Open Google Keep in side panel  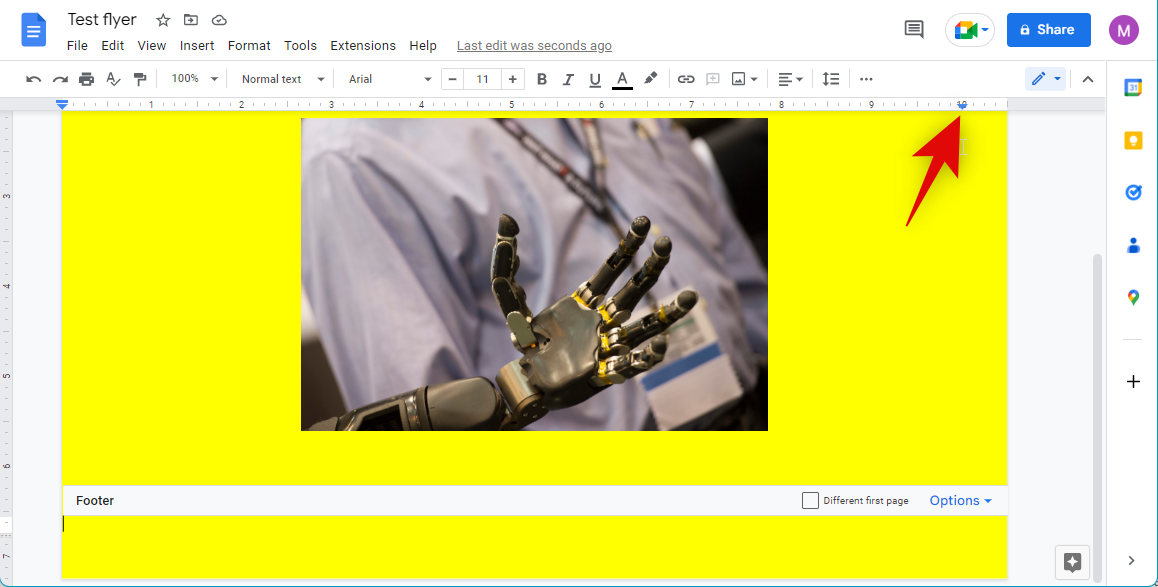point(1133,140)
